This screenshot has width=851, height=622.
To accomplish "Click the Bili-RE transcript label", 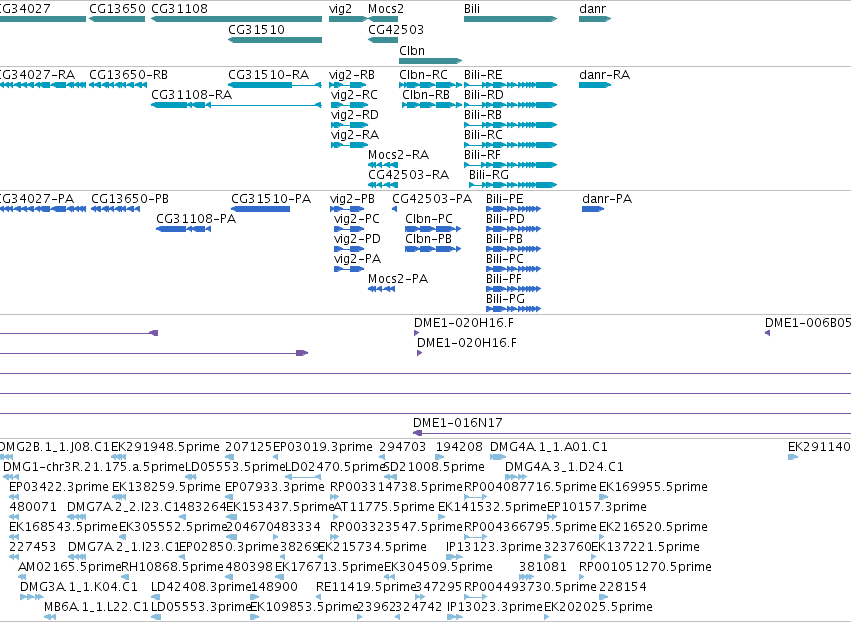I will coord(483,75).
